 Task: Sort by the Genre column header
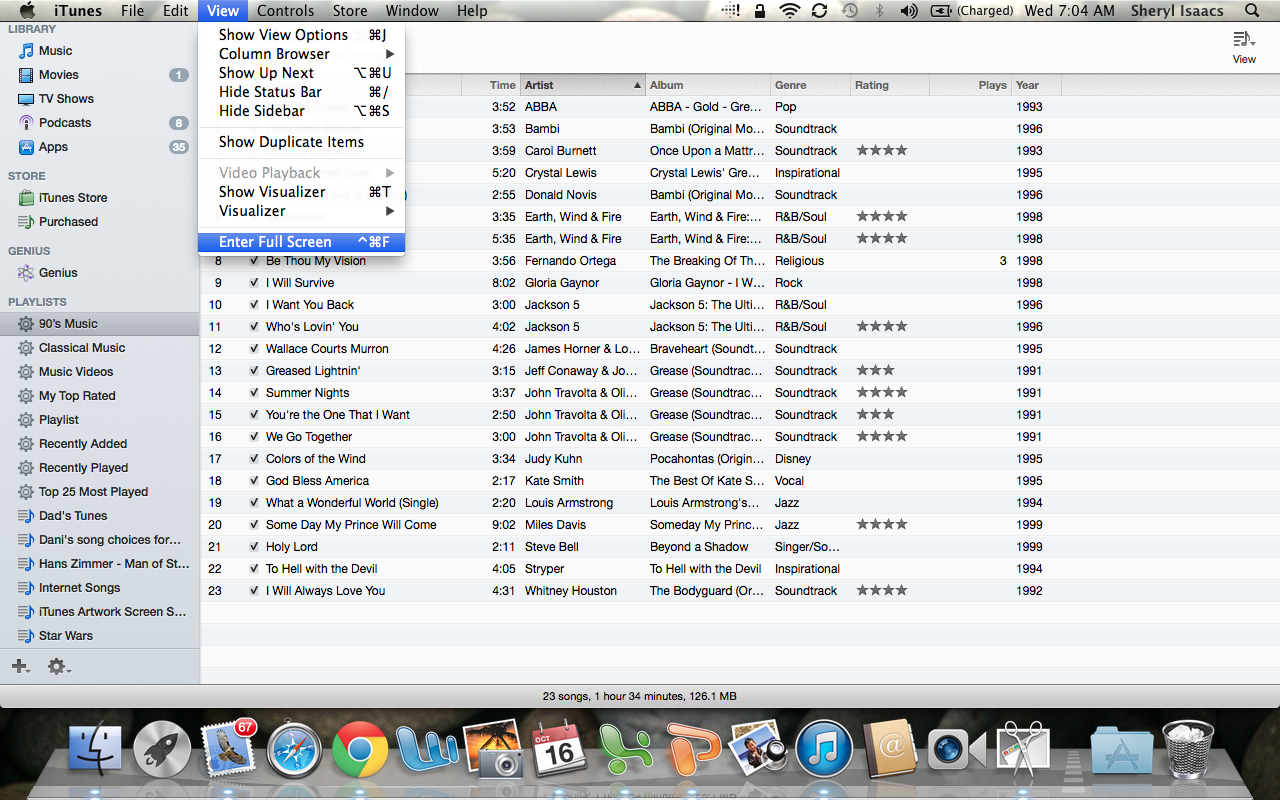pos(810,86)
